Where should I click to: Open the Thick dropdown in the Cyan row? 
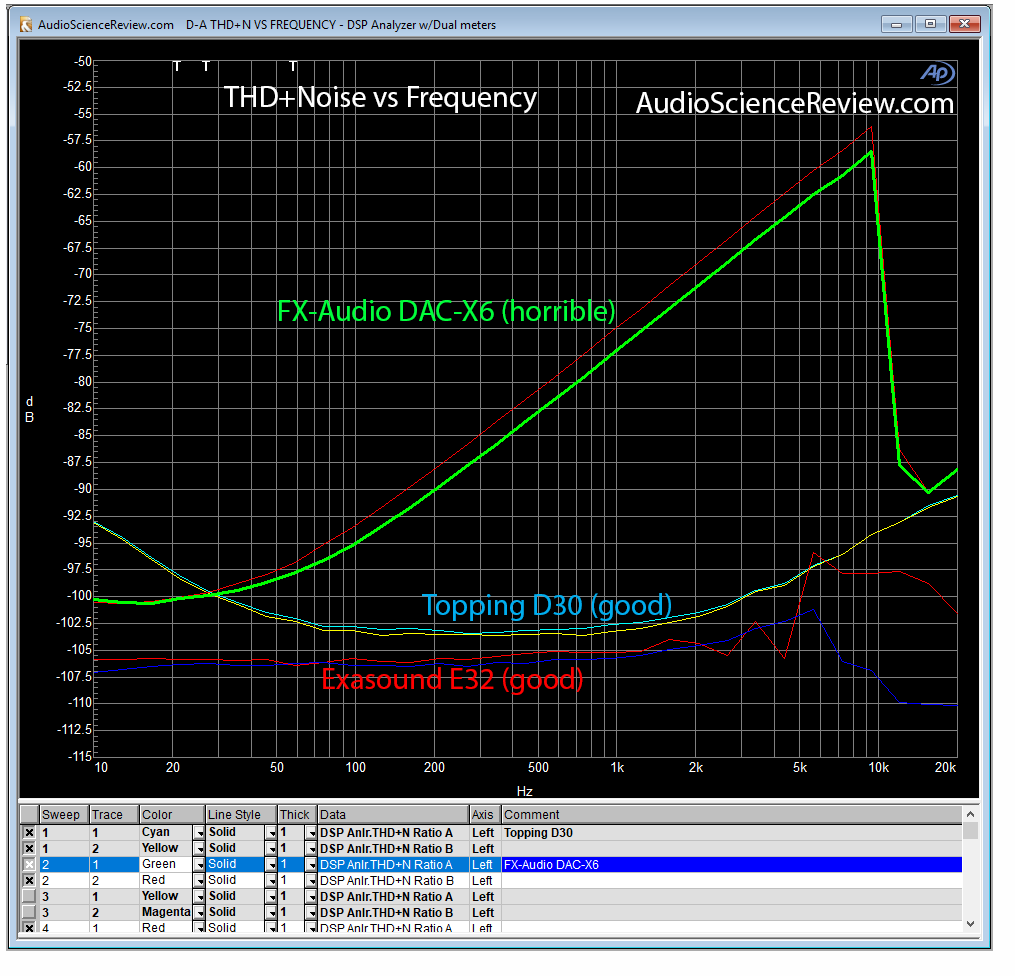coord(311,833)
